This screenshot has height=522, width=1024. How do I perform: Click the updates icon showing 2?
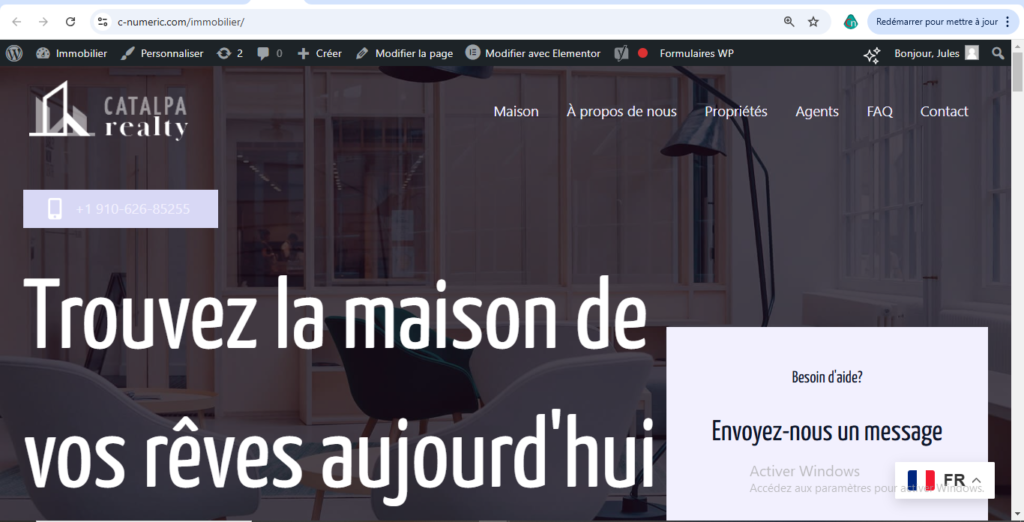point(229,53)
